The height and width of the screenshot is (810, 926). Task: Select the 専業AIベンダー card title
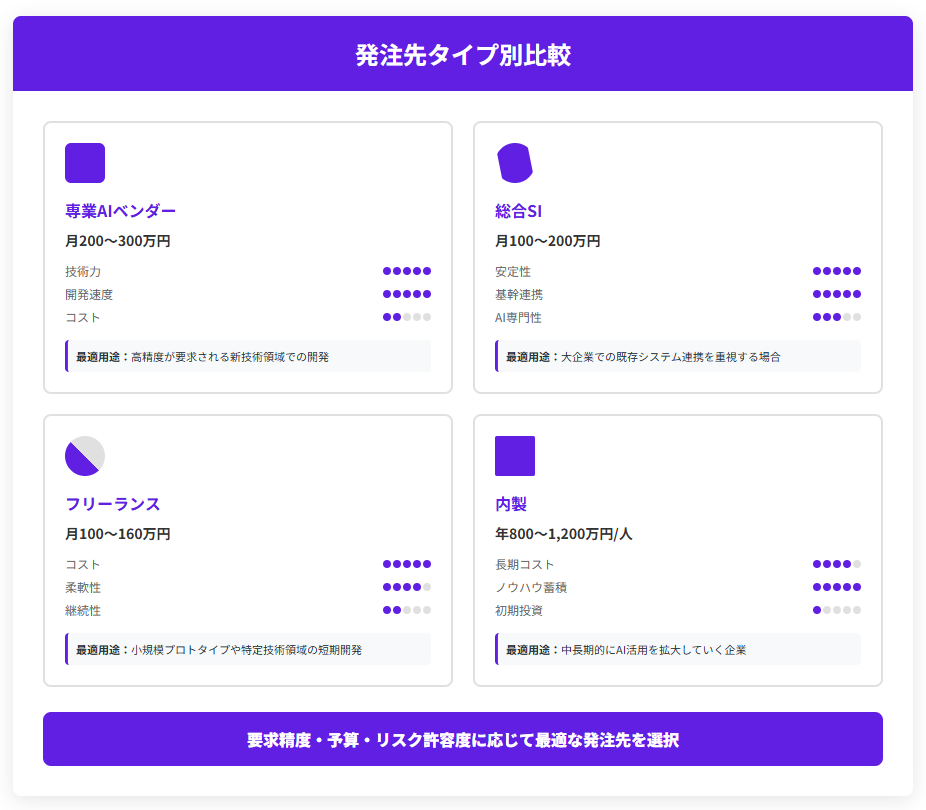coord(120,211)
